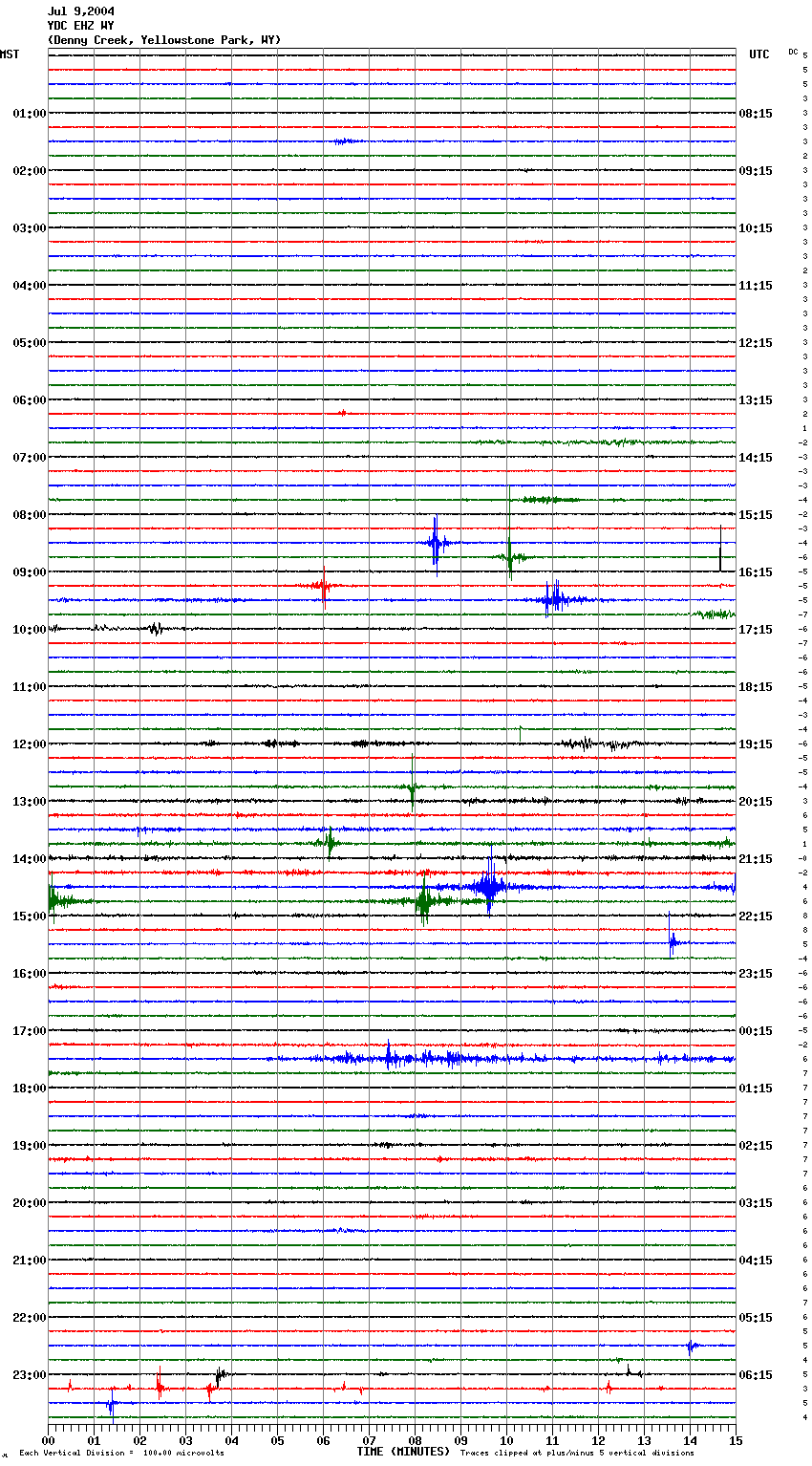Select the 17:00 MST time label
This screenshot has width=812, height=1466.
pos(29,1031)
